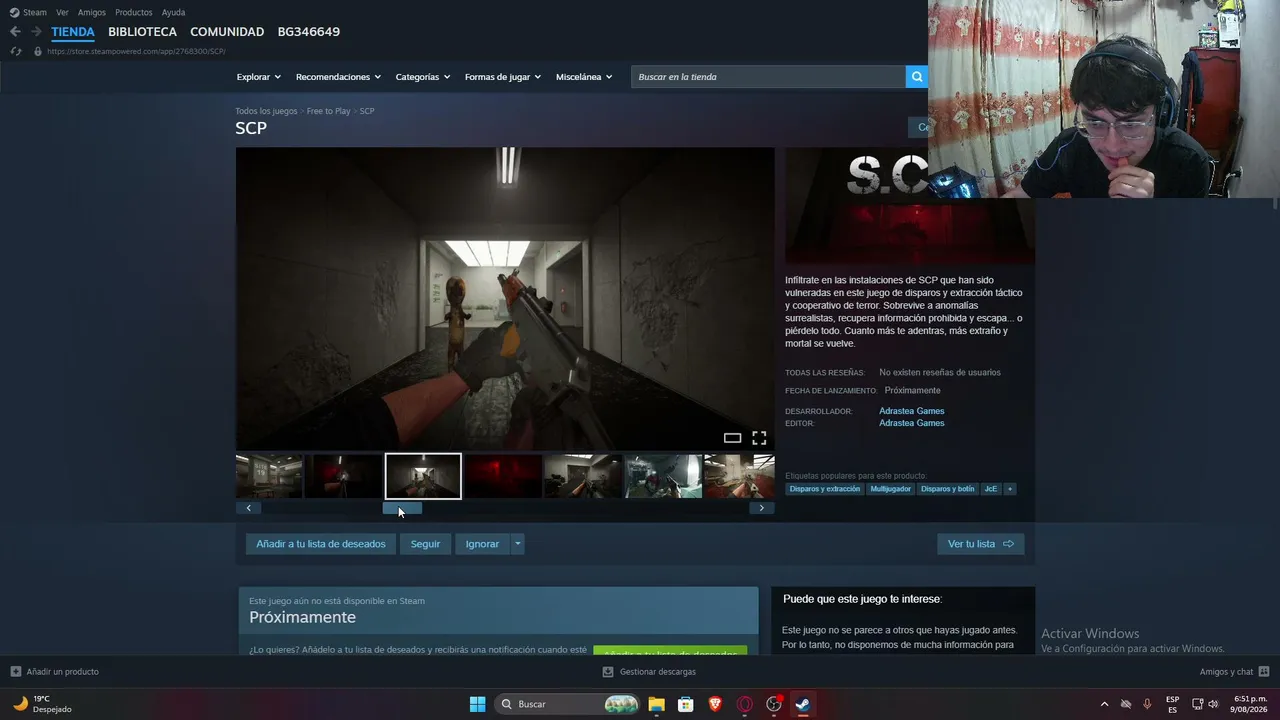
Task: Open Microsoft Store from the taskbar
Action: click(686, 704)
